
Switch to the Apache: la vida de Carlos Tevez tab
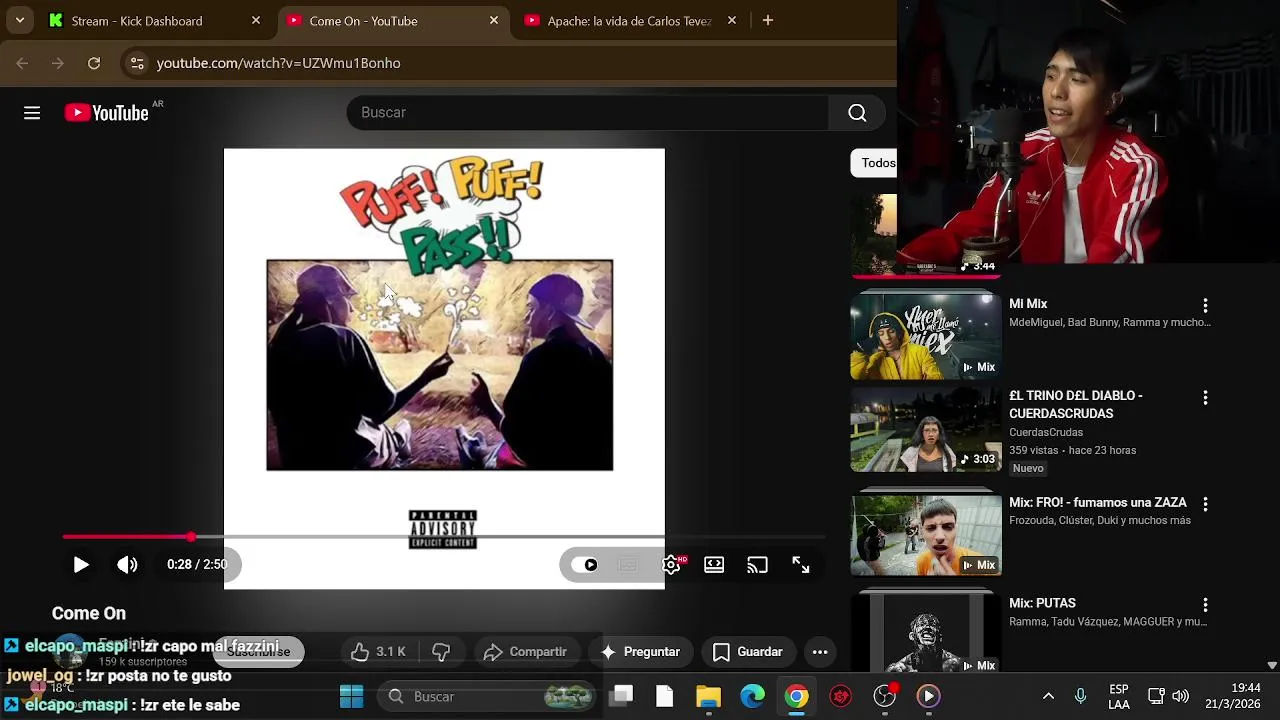631,21
